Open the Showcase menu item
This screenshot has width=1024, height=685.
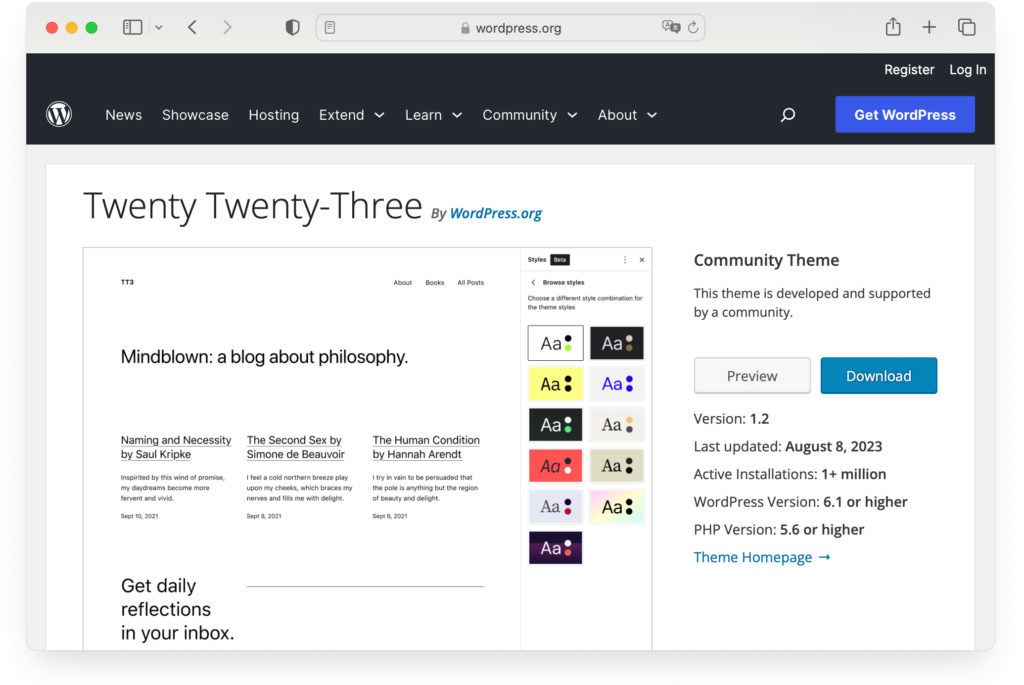195,115
